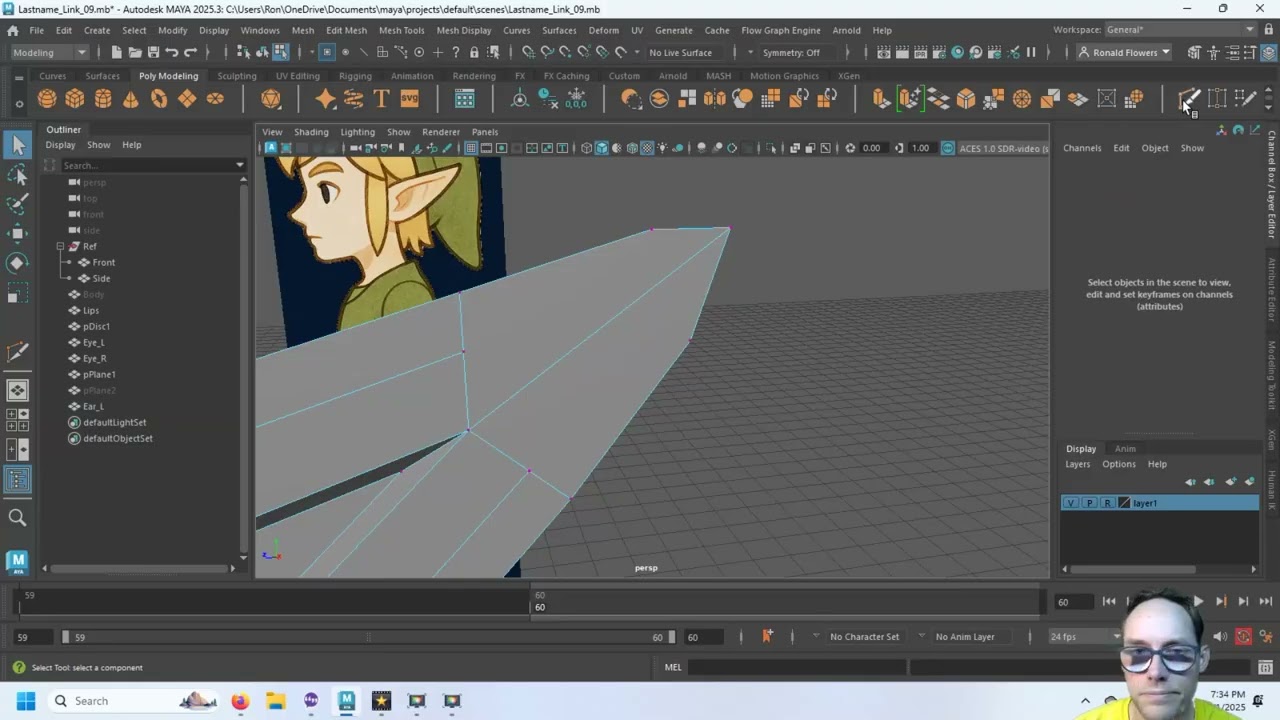The width and height of the screenshot is (1280, 720).
Task: Save the scene with the floppy disk icon
Action: pyautogui.click(x=153, y=52)
